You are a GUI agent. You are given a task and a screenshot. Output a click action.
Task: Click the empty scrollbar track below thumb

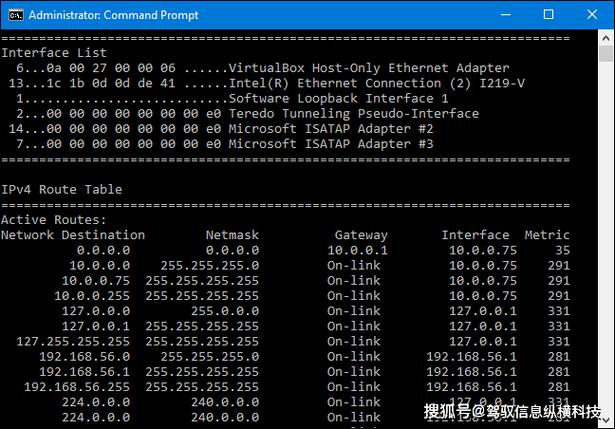[x=606, y=235]
